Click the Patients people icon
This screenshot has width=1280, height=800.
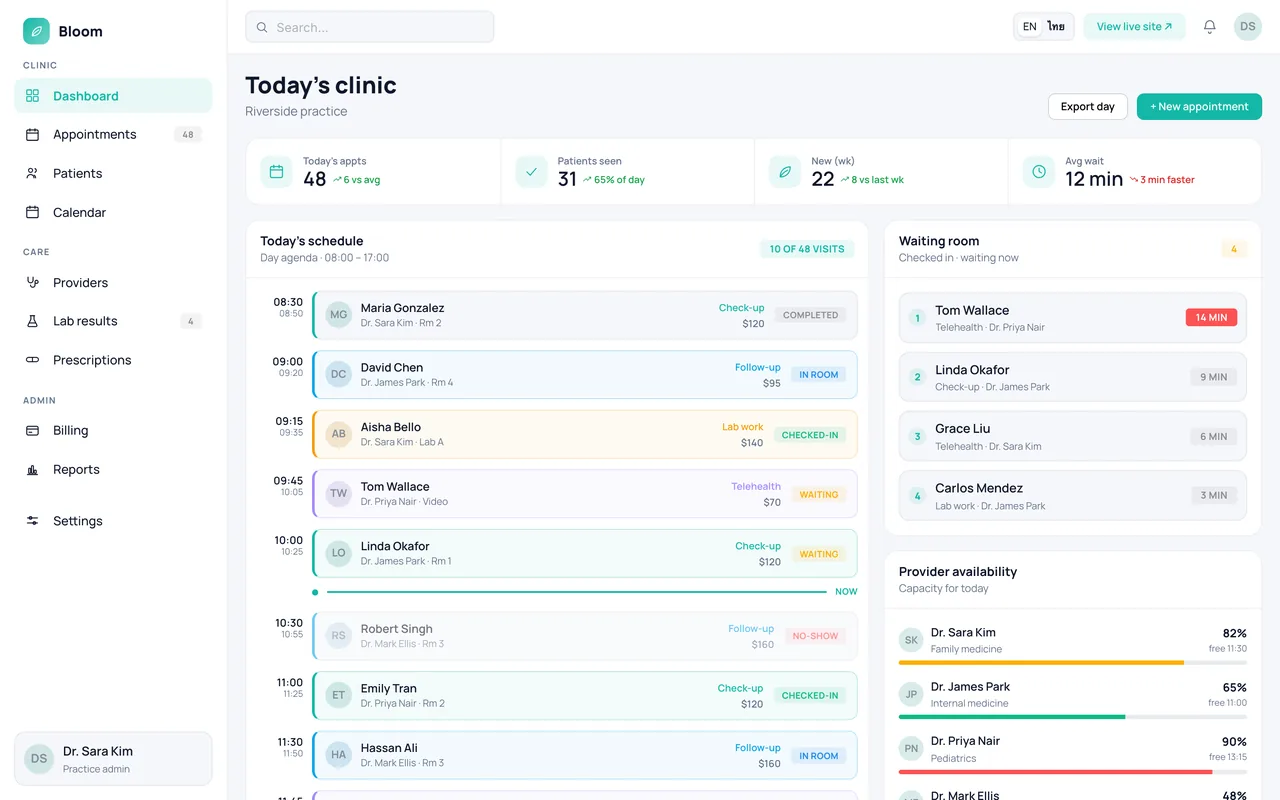click(x=32, y=173)
